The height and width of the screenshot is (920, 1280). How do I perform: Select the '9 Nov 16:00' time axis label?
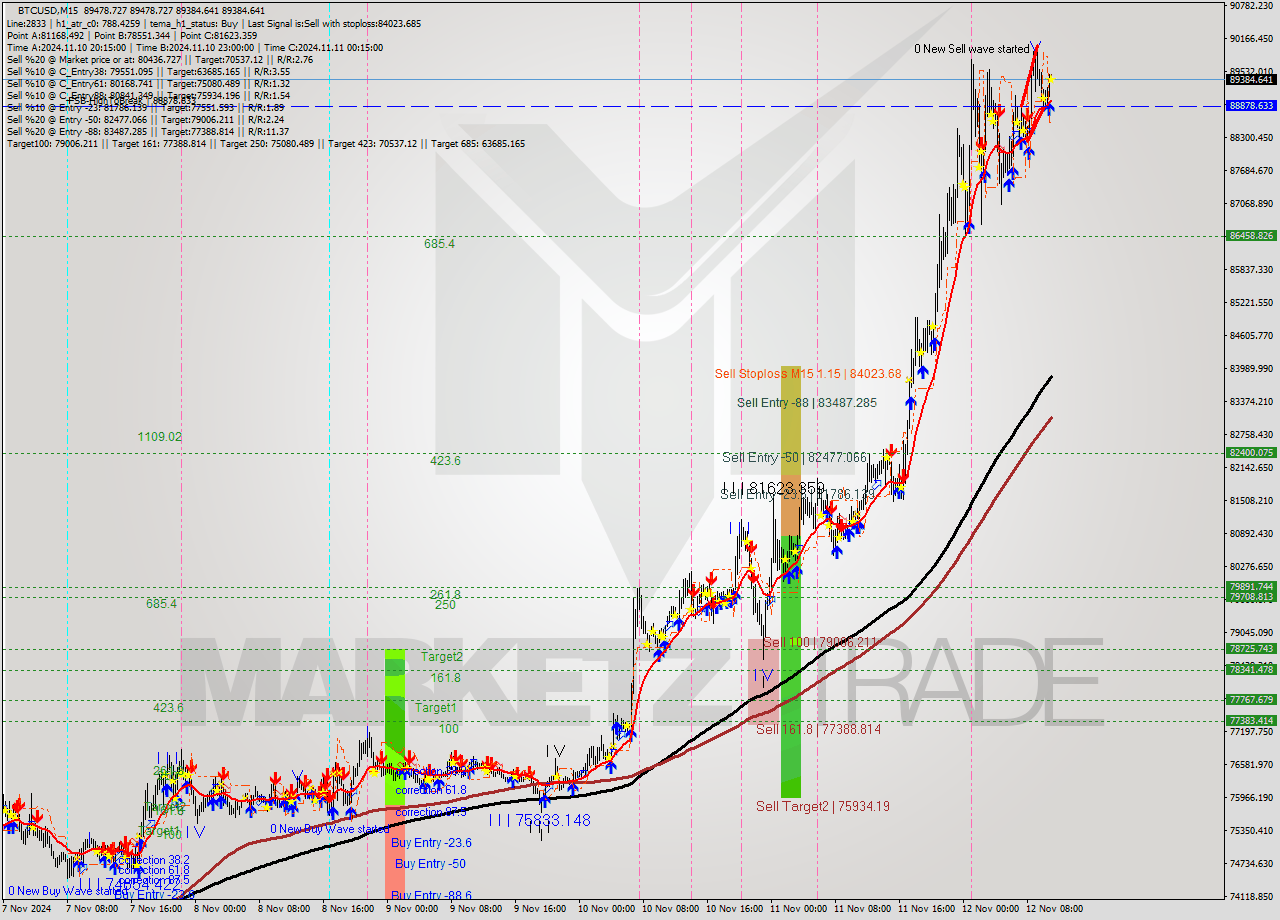[538, 909]
